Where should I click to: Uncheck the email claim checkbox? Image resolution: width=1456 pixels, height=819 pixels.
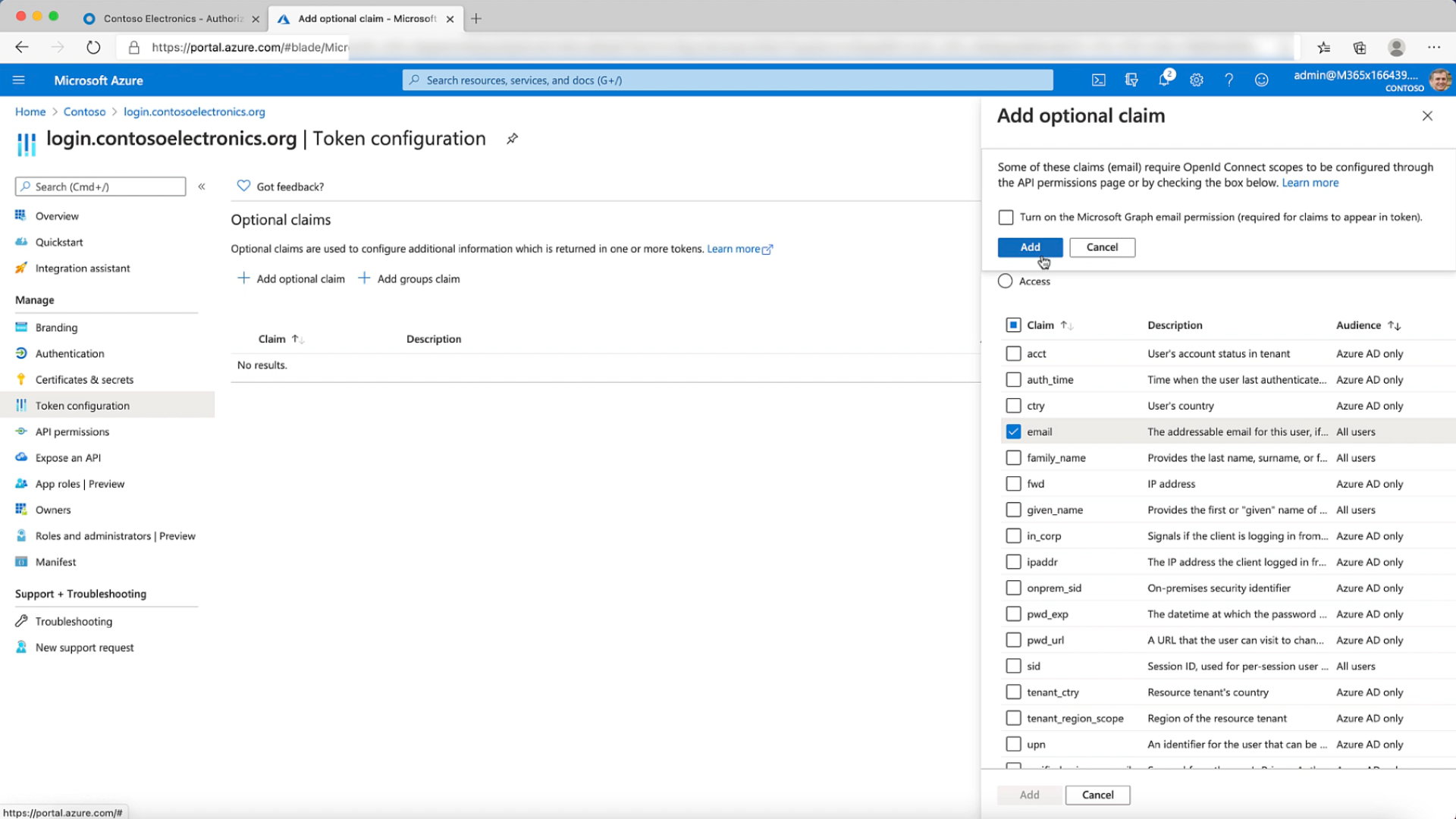(1013, 431)
